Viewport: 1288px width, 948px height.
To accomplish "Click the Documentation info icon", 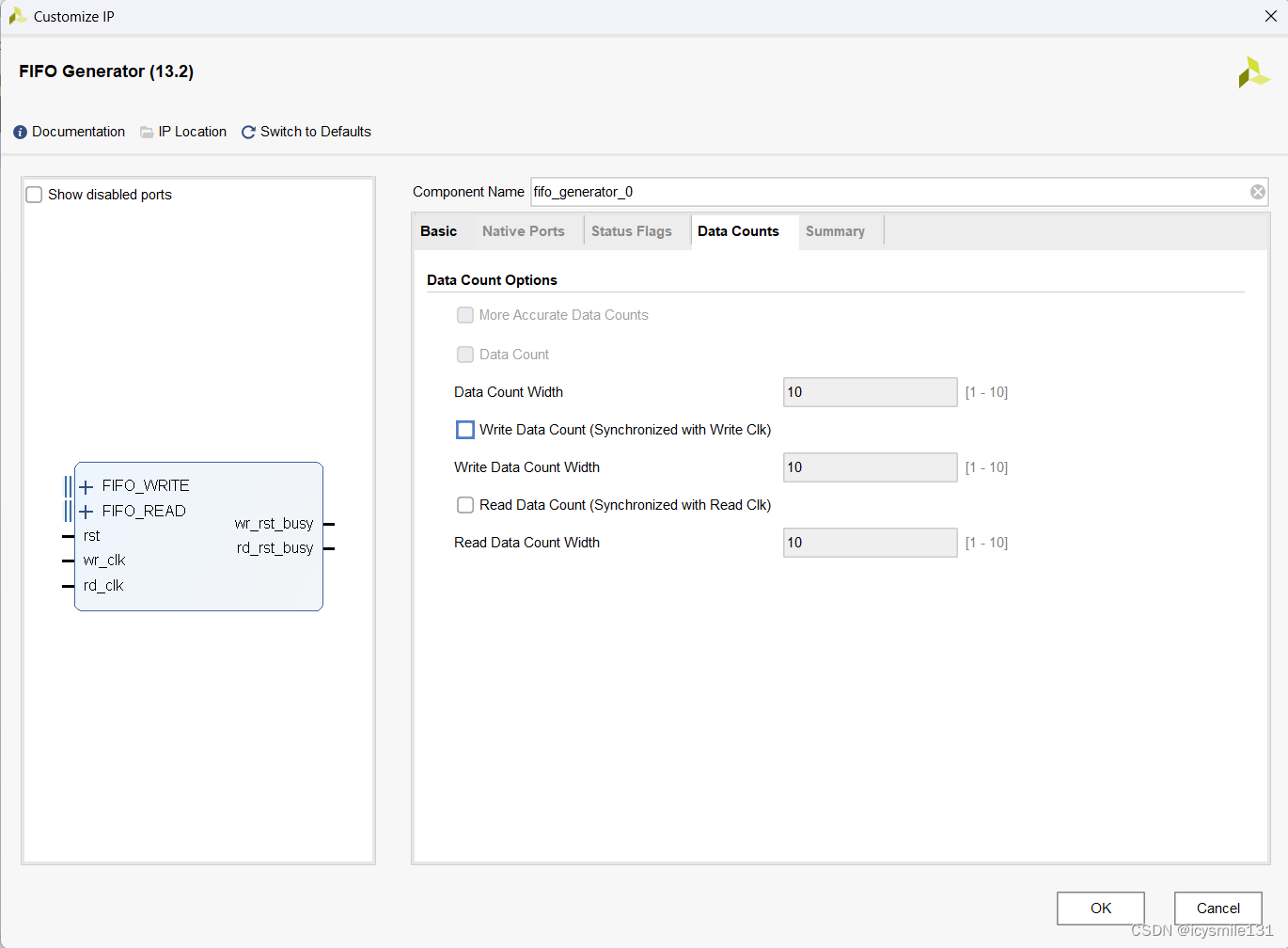I will tap(20, 133).
